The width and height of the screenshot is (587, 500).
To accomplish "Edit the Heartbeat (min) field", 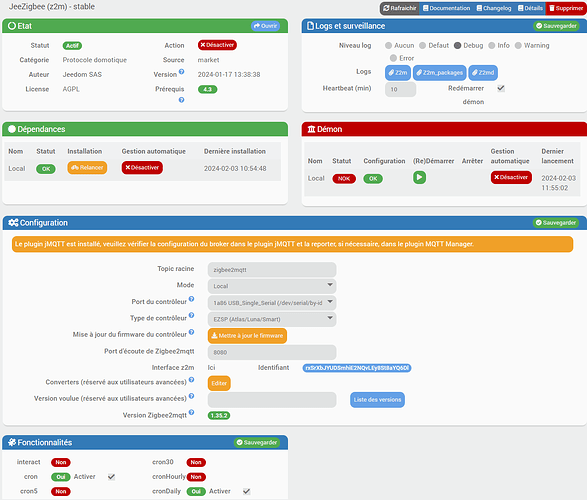I will pos(400,89).
